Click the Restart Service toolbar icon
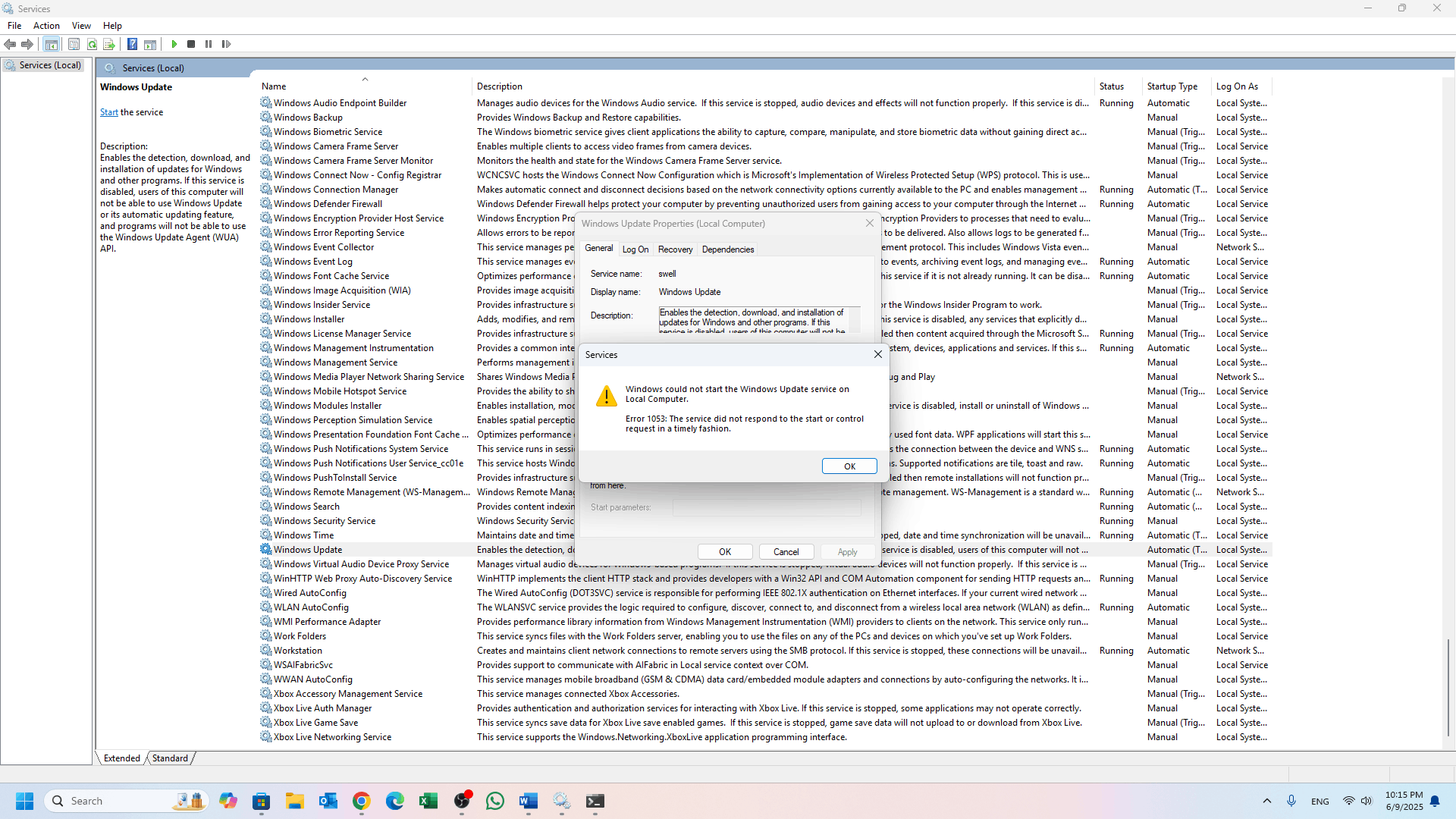 pyautogui.click(x=226, y=45)
